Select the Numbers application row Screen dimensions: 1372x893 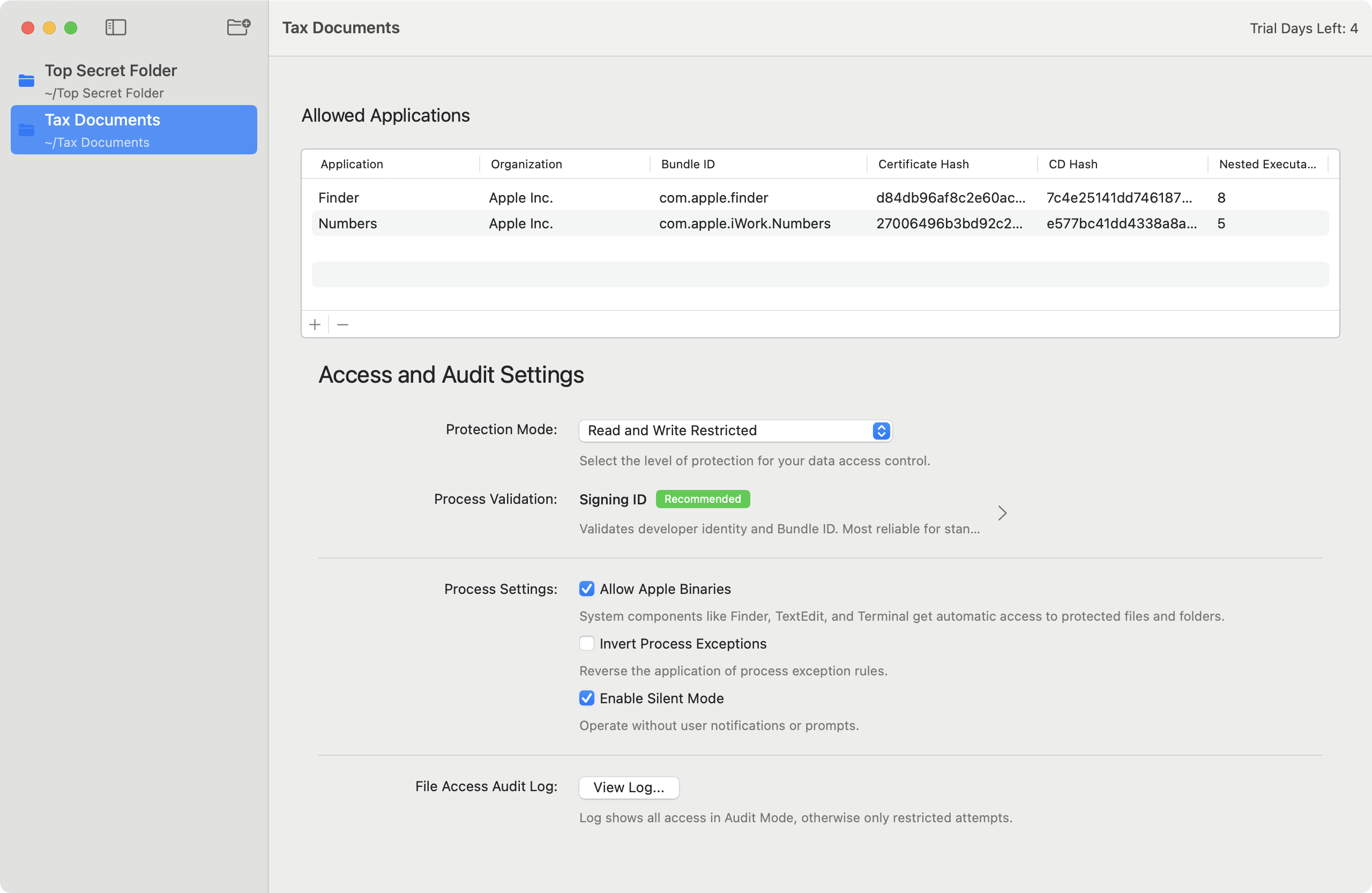point(821,223)
